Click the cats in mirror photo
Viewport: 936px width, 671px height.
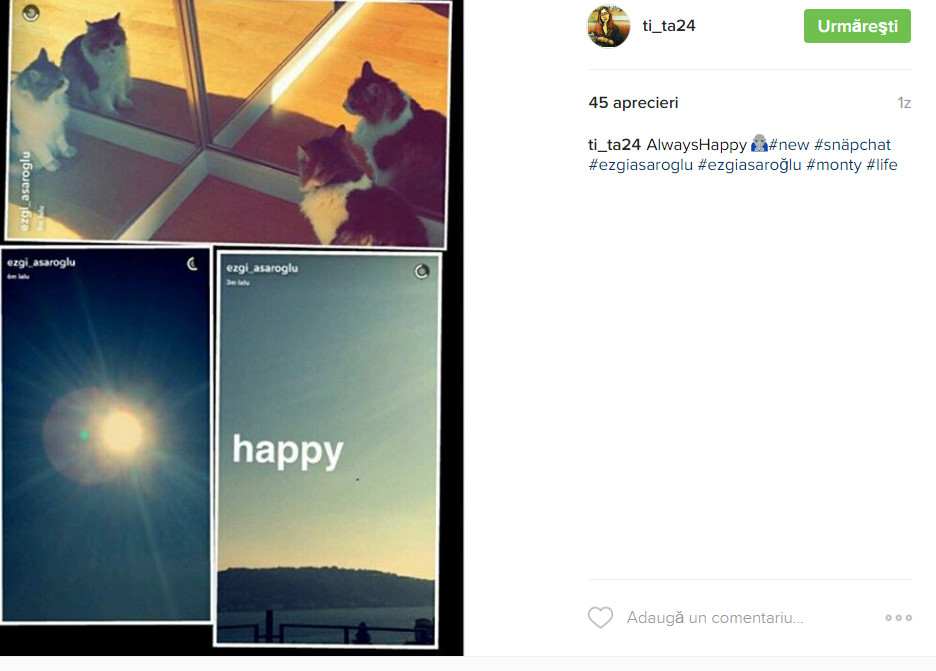tap(227, 122)
